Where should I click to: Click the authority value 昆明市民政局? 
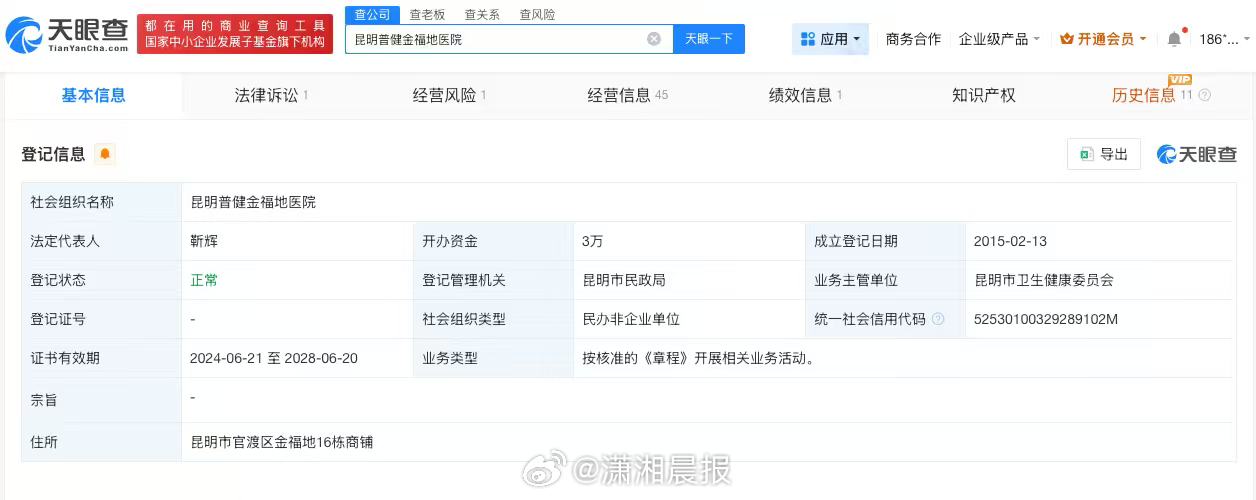click(624, 280)
